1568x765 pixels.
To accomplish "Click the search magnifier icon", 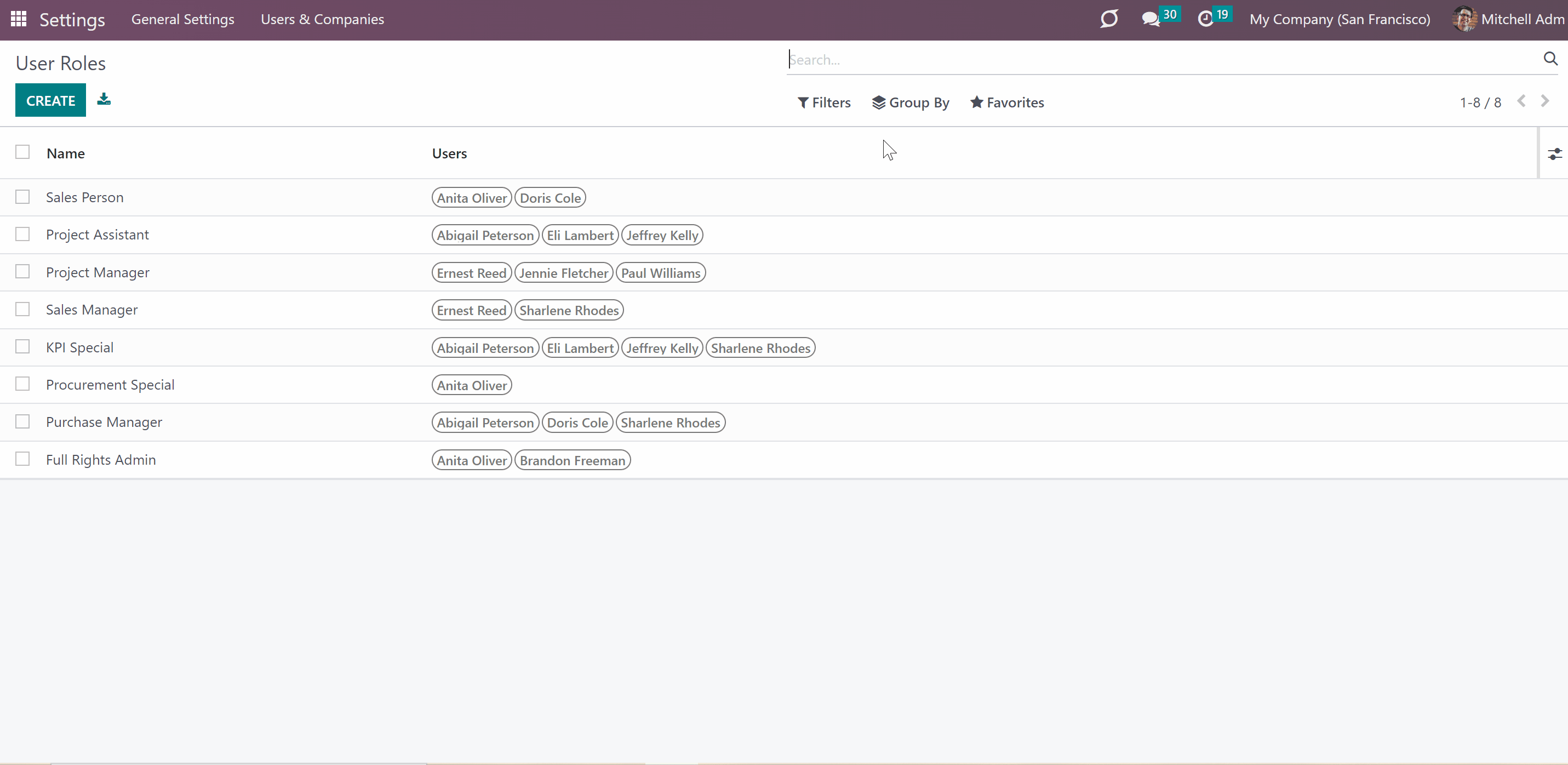I will click(1550, 59).
